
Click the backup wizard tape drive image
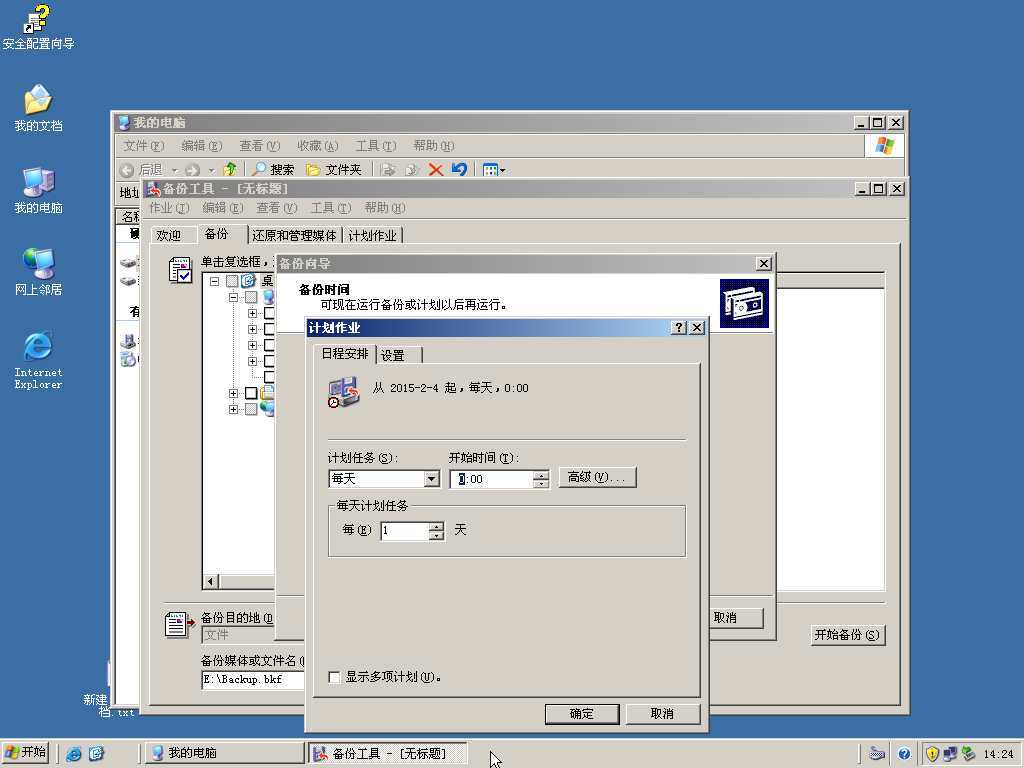pos(744,304)
